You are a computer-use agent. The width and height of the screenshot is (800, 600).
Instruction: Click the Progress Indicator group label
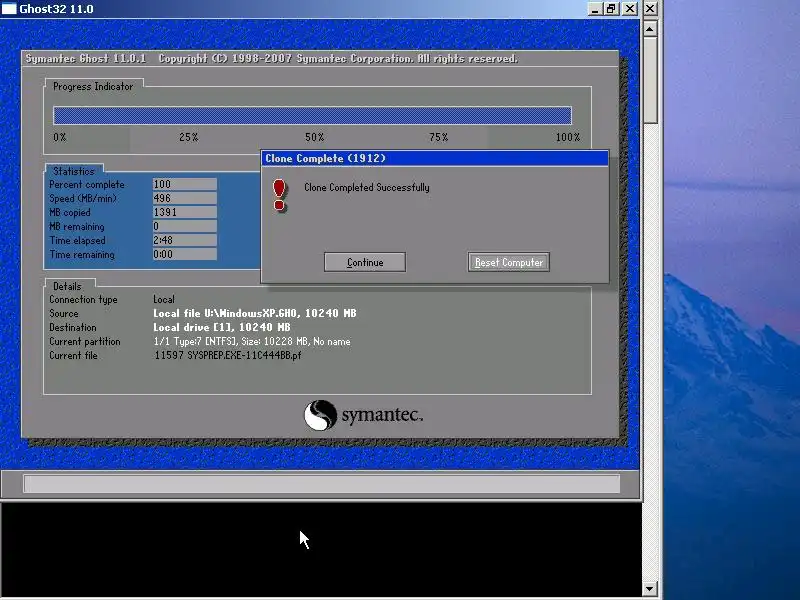[x=93, y=87]
